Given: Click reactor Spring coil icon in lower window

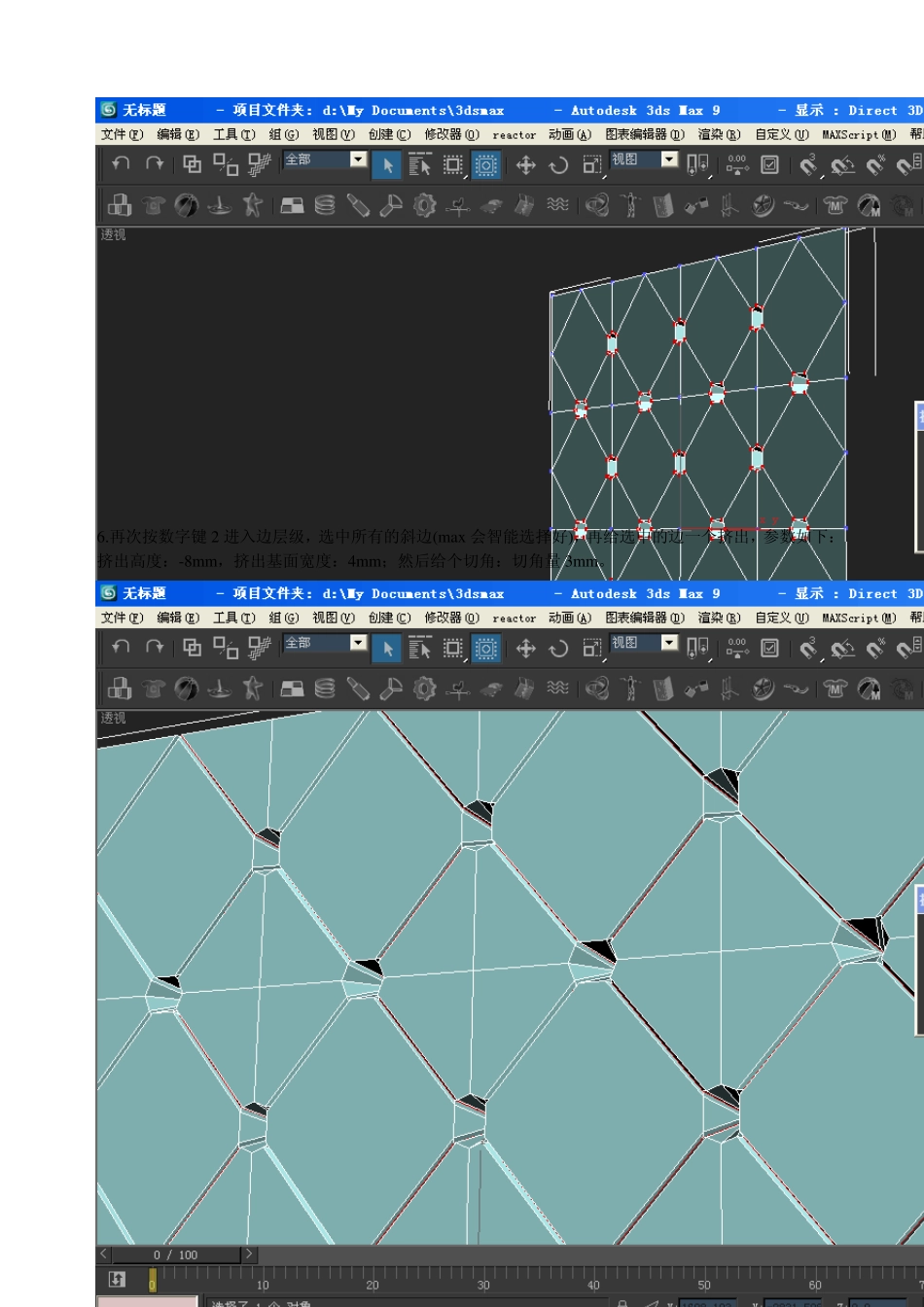Looking at the screenshot, I should [325, 689].
